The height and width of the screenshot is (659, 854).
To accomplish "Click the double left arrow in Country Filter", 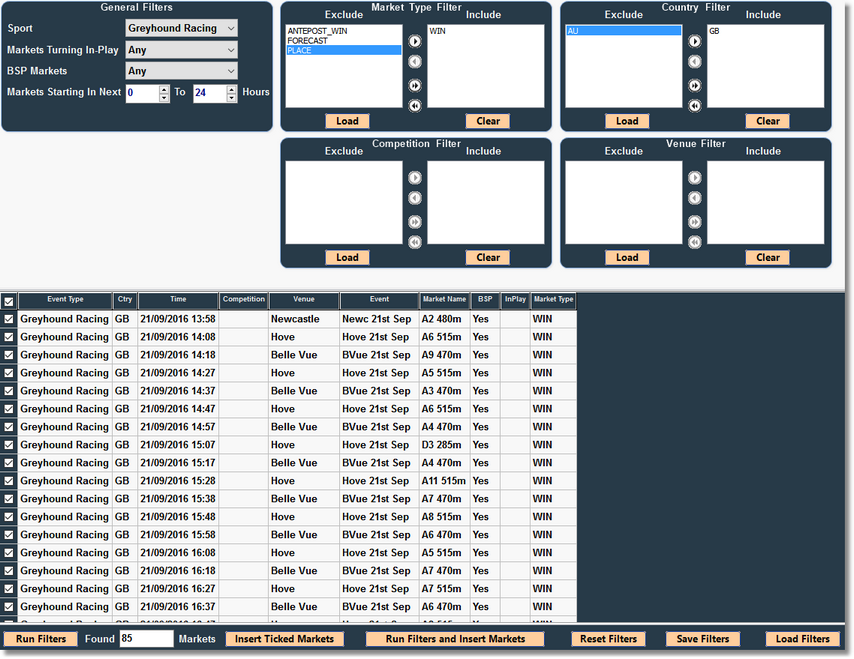I will [x=695, y=106].
